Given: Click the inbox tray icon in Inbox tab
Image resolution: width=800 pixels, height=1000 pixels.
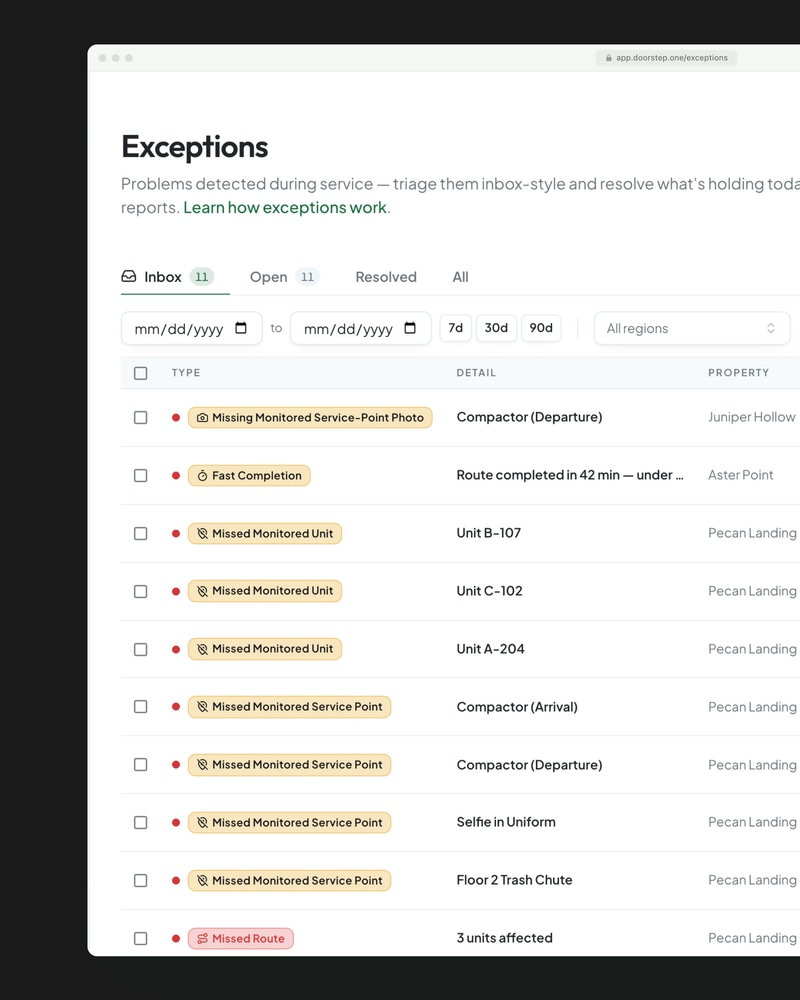Looking at the screenshot, I should [129, 276].
